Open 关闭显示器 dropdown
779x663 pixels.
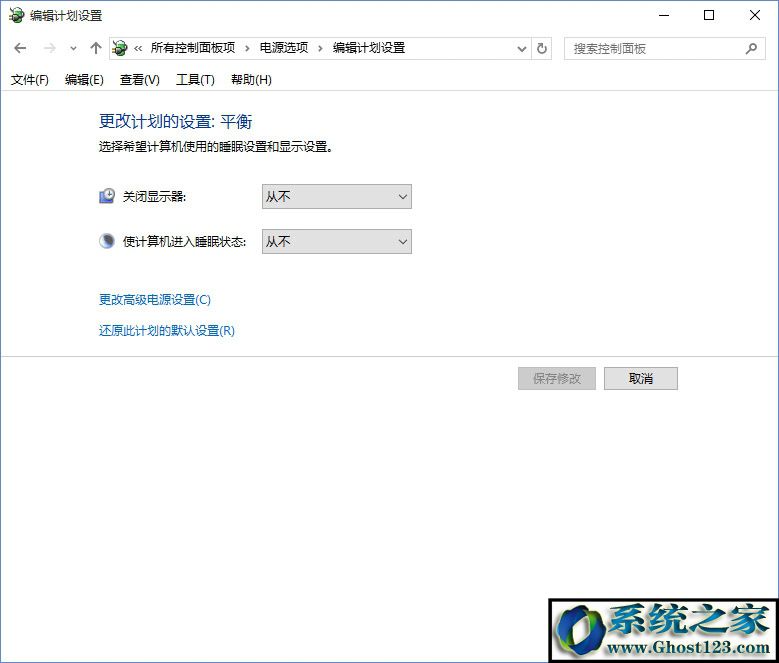337,197
